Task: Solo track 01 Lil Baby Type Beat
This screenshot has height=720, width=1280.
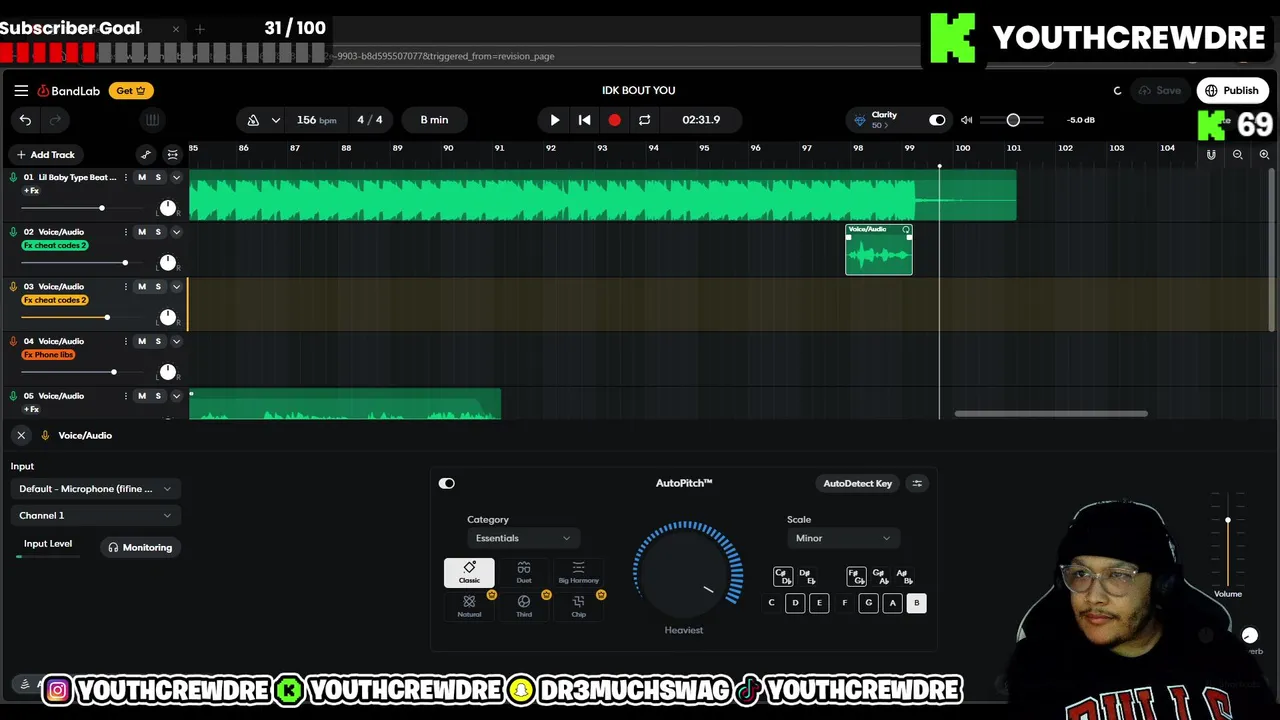Action: (158, 177)
